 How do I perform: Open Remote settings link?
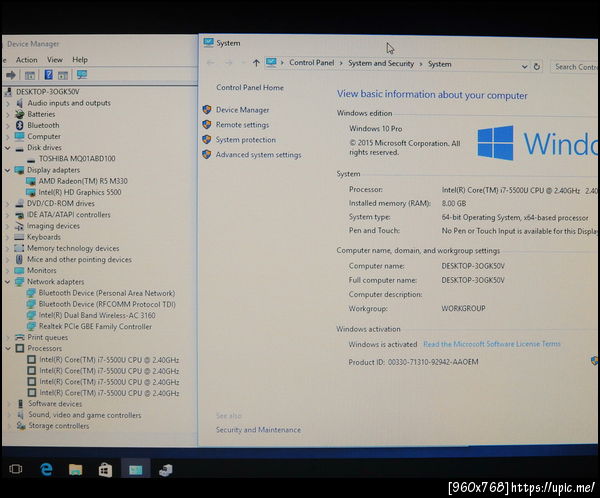(242, 125)
